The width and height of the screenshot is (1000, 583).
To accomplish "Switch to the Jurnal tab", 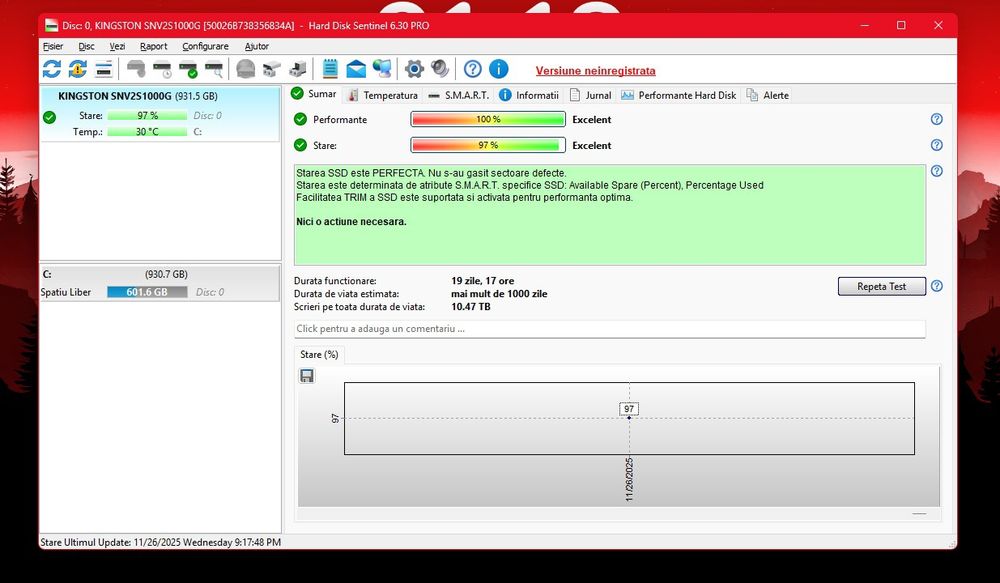I will (x=591, y=96).
